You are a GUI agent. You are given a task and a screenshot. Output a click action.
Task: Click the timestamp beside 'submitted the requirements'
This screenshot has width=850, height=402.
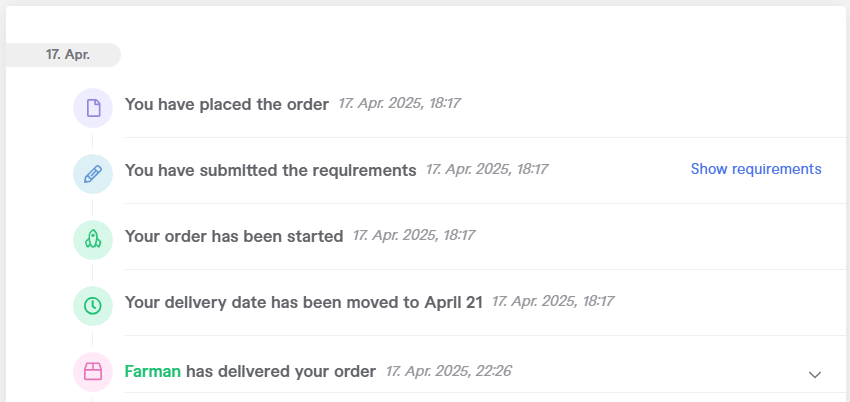(x=487, y=169)
